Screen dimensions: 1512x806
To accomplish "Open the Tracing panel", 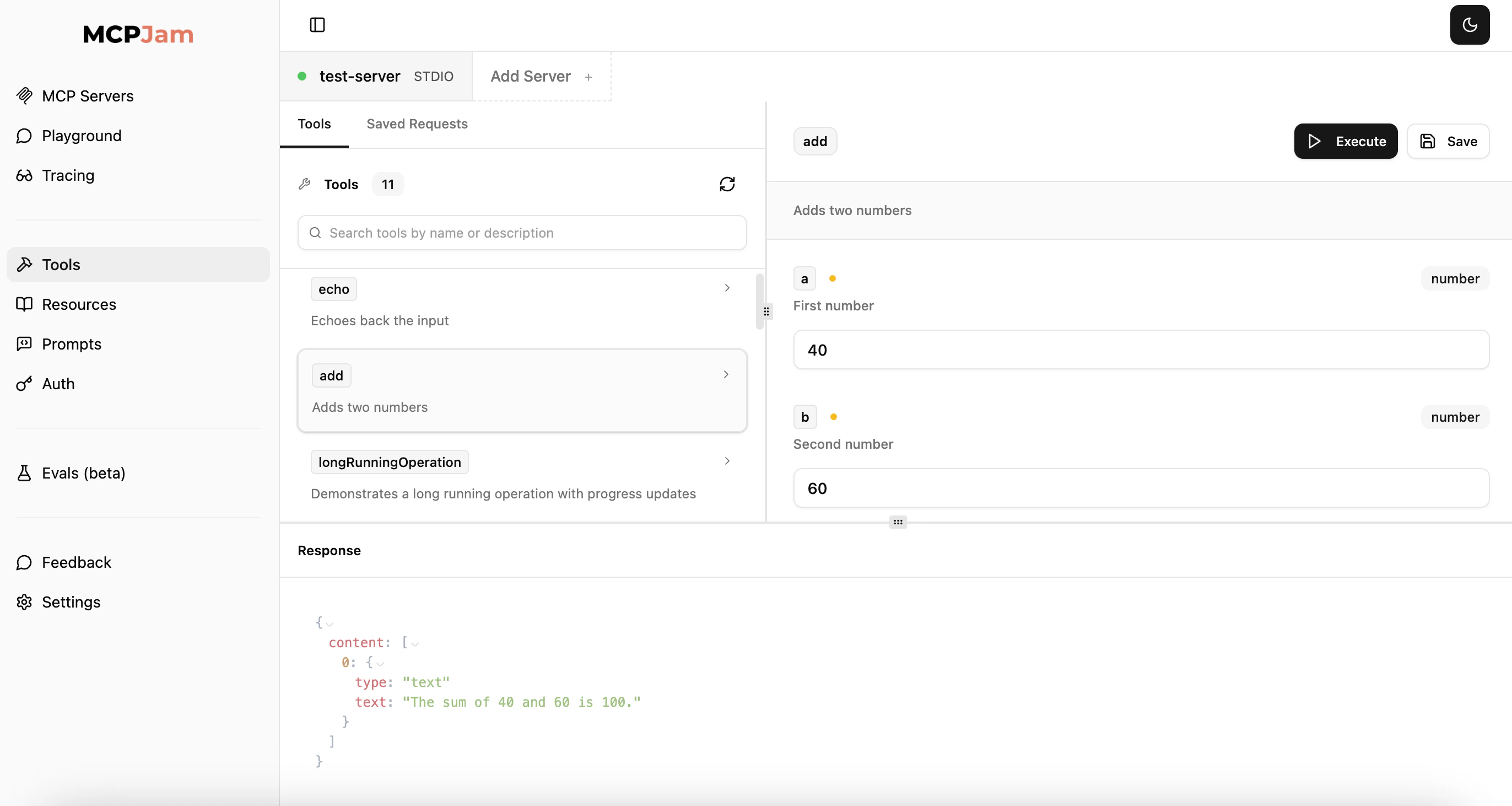I will coord(67,175).
